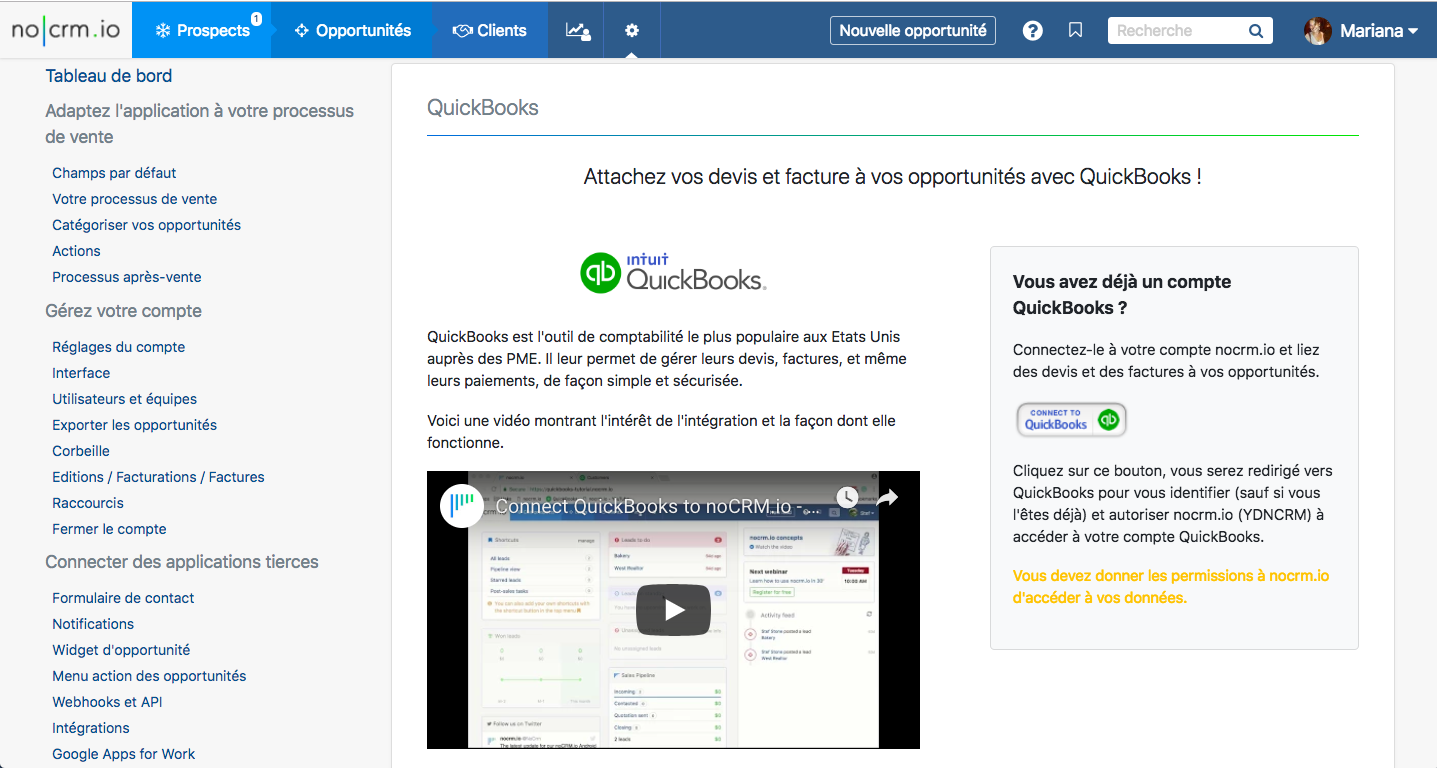The width and height of the screenshot is (1437, 768).
Task: Open Utilisateurs et équipes in the sidebar
Action: (124, 399)
